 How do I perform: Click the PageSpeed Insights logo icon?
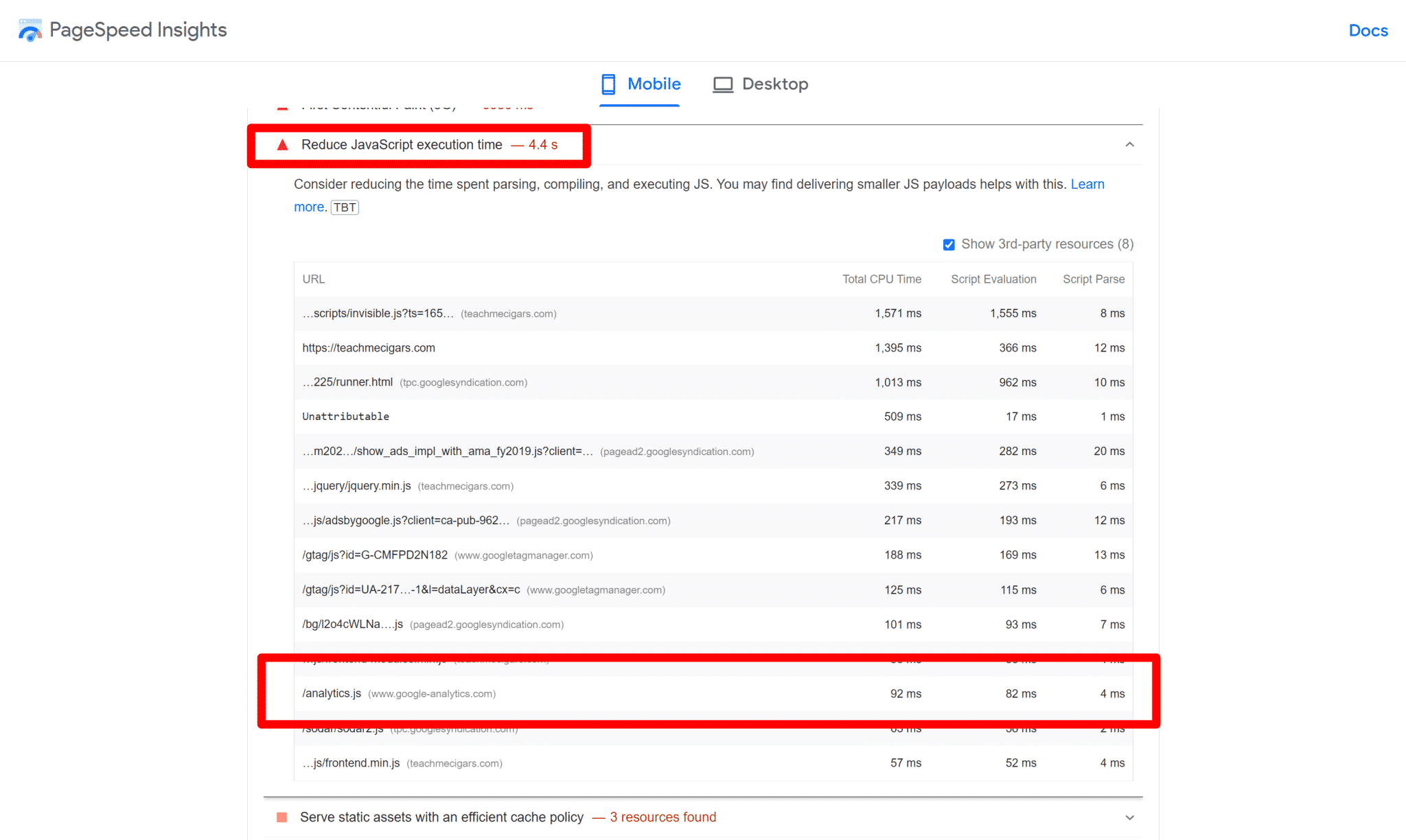click(x=29, y=29)
